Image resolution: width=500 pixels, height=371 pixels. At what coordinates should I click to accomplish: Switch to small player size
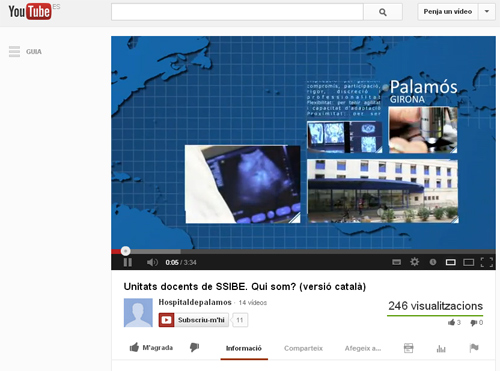click(451, 262)
